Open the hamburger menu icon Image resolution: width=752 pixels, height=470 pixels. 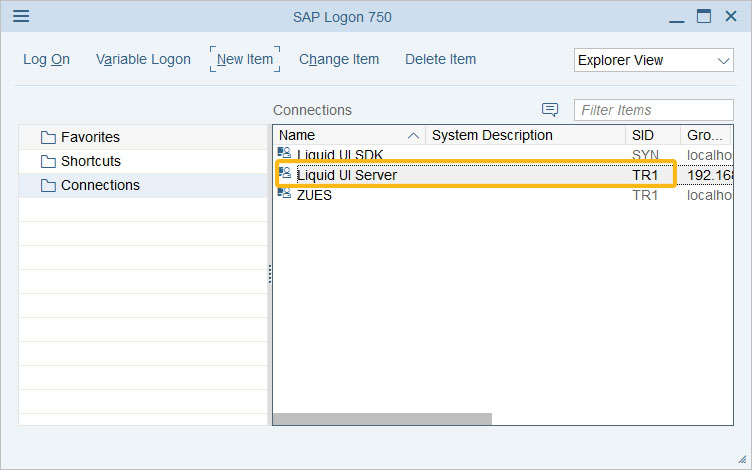click(21, 16)
